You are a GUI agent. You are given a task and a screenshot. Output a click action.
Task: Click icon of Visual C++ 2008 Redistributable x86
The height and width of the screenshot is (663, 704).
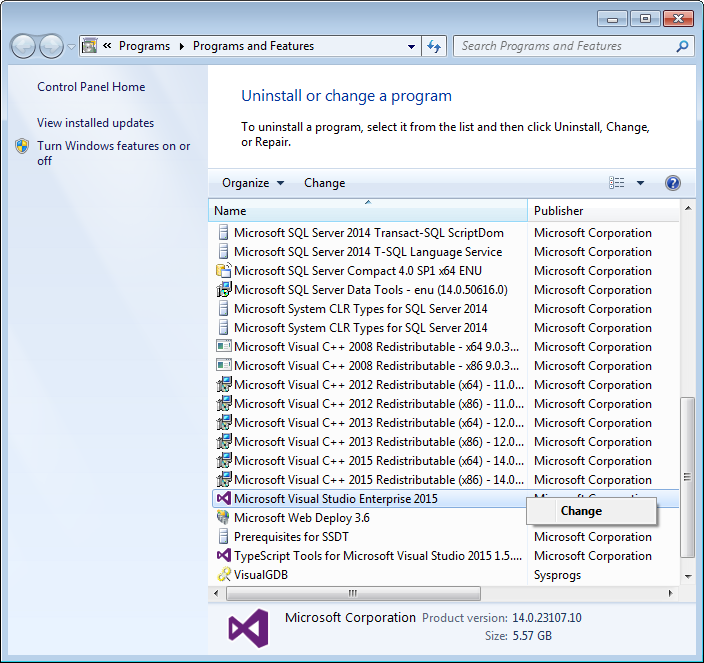point(224,365)
